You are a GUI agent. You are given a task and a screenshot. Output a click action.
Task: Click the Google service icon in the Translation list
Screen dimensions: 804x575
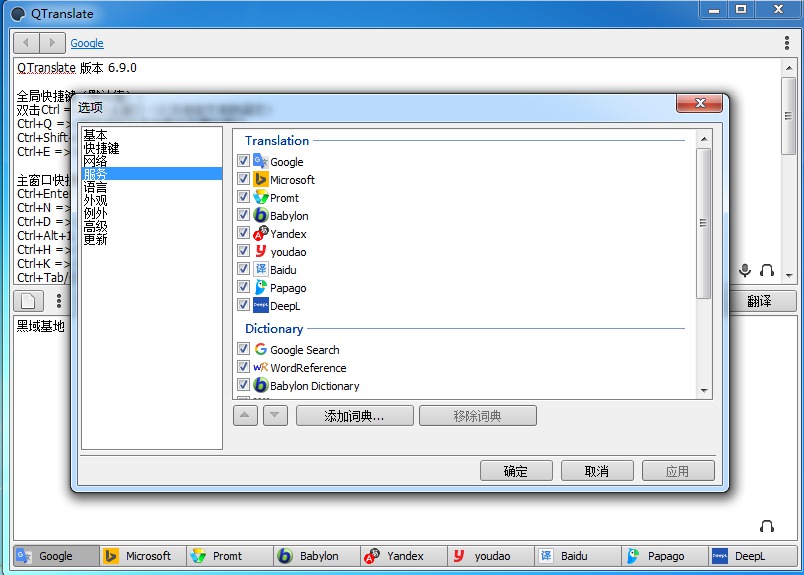click(x=260, y=161)
